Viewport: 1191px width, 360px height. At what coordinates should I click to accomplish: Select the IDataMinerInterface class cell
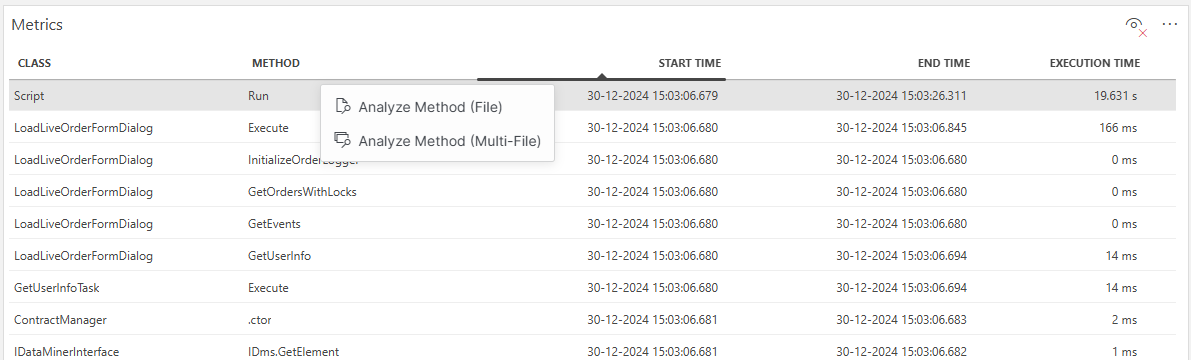(67, 352)
